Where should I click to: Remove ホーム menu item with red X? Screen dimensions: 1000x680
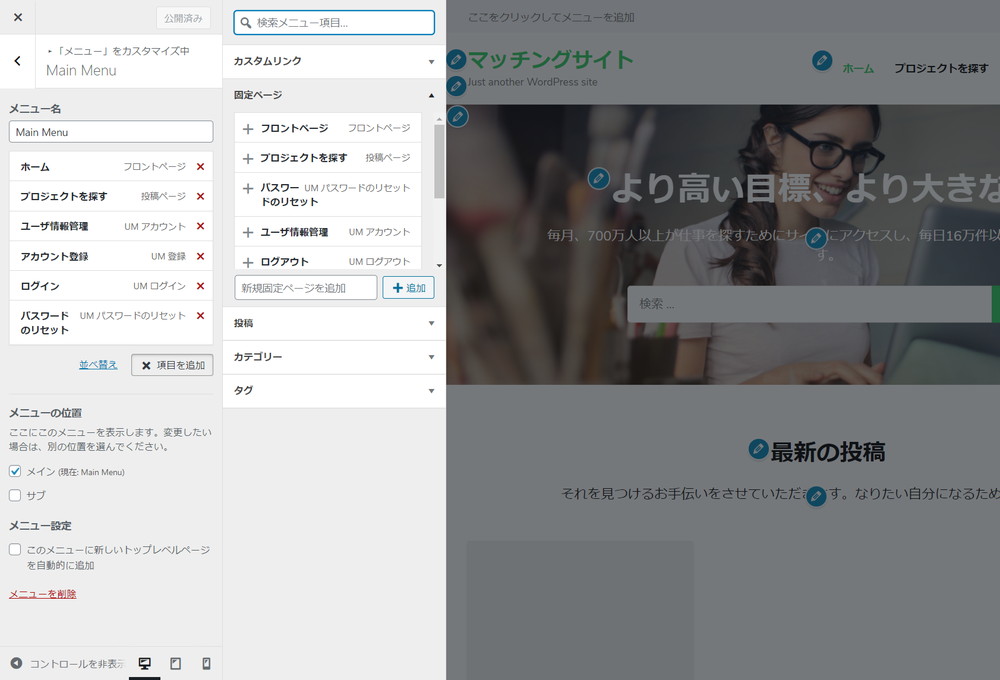(200, 166)
